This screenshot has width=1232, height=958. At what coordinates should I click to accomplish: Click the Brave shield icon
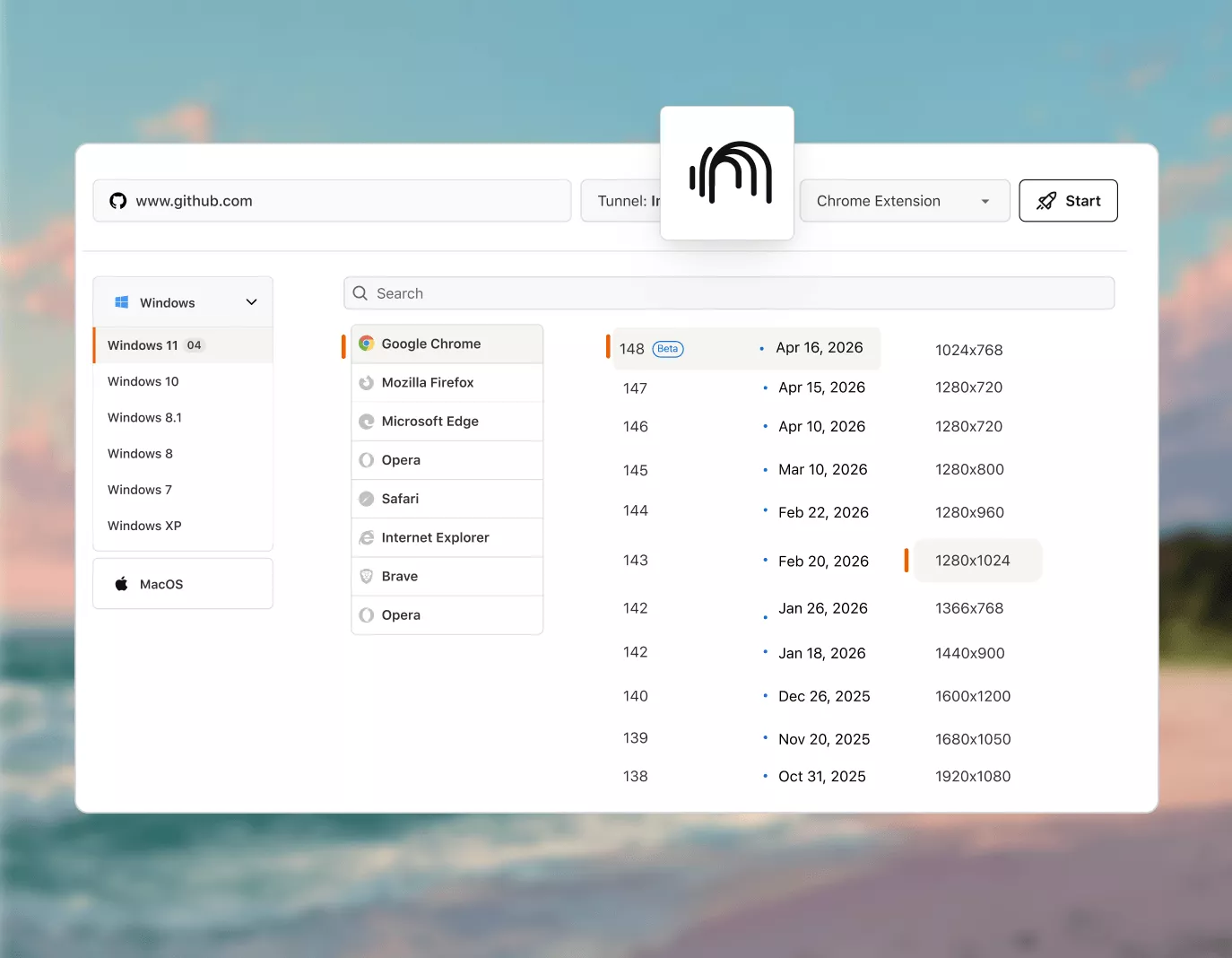[x=366, y=576]
